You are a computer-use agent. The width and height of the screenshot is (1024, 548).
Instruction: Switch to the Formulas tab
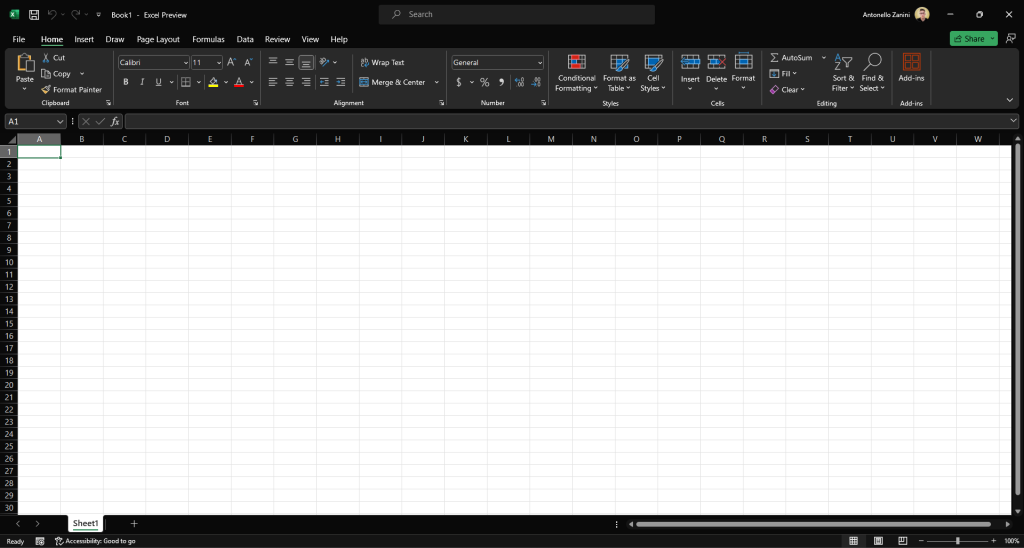click(208, 39)
